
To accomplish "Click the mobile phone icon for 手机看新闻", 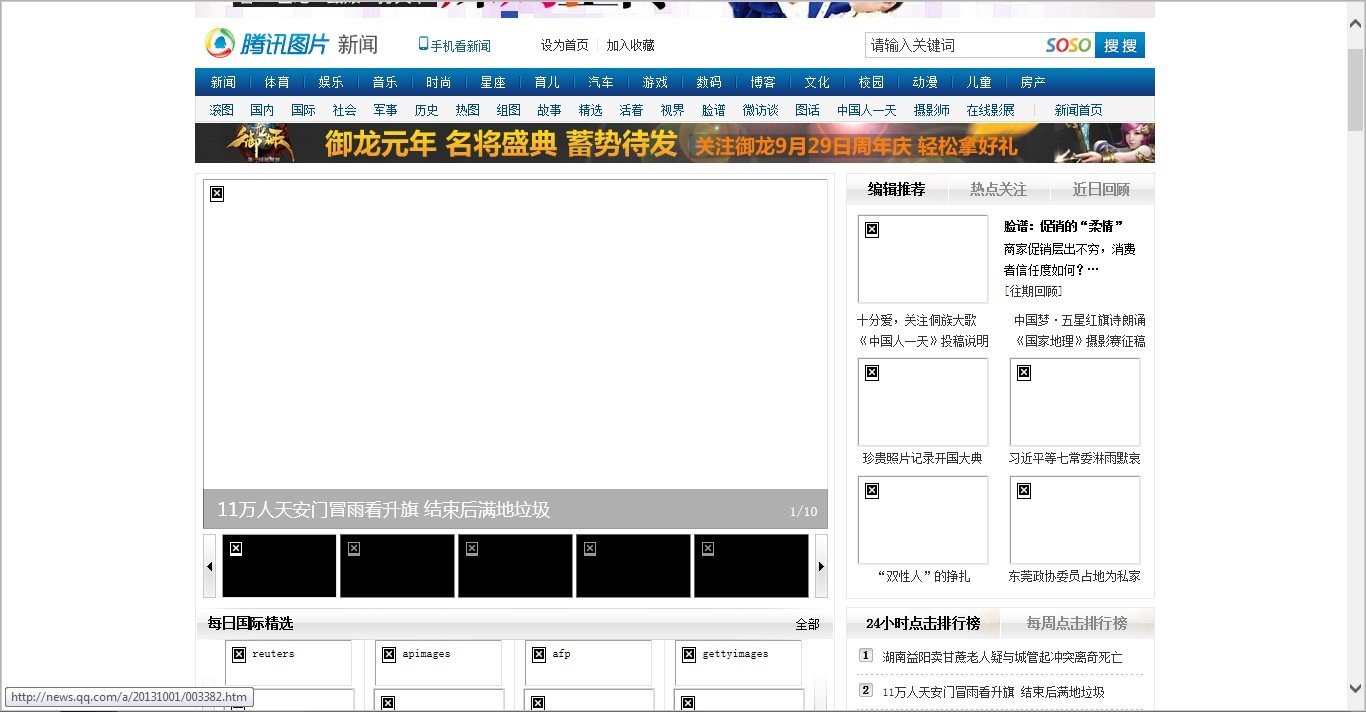I will coord(423,44).
